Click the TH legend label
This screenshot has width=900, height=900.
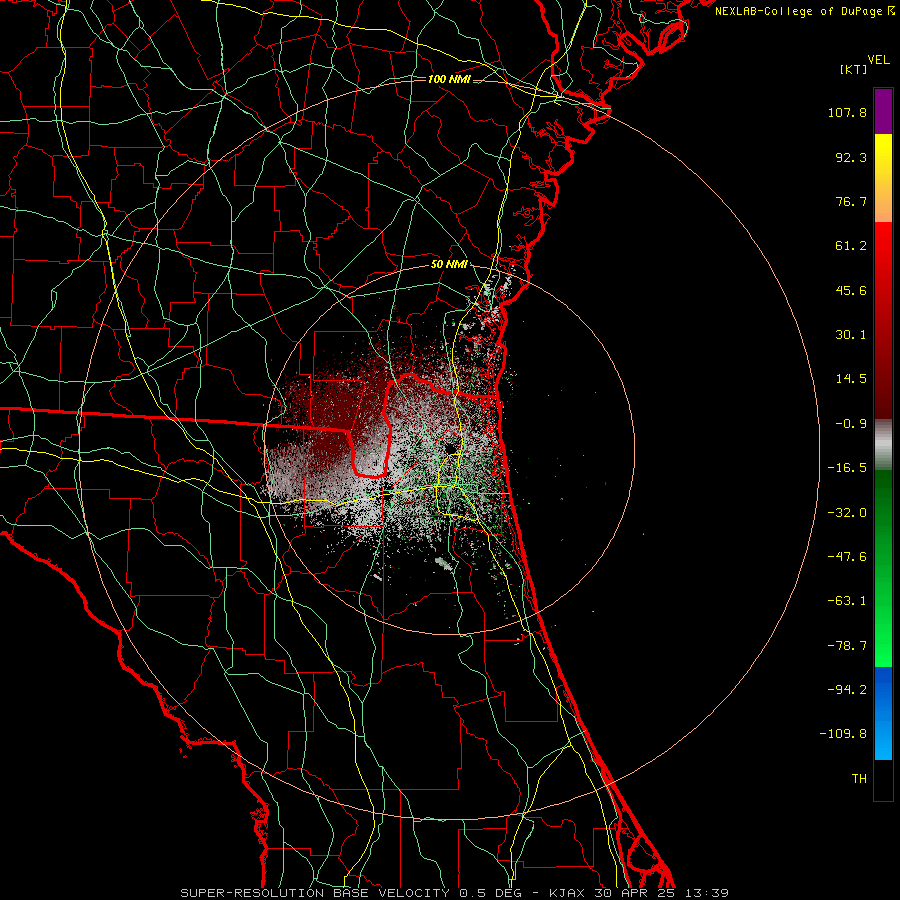[x=859, y=779]
